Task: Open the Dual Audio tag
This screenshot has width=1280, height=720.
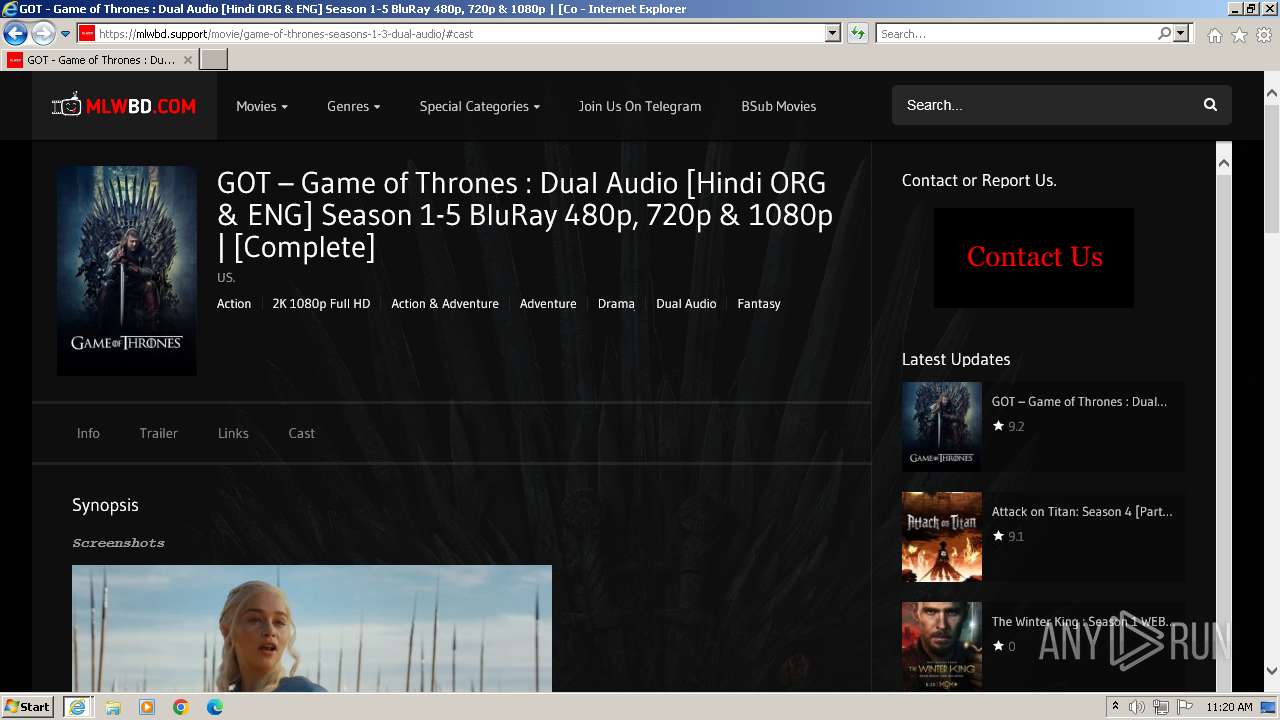Action: [x=686, y=304]
